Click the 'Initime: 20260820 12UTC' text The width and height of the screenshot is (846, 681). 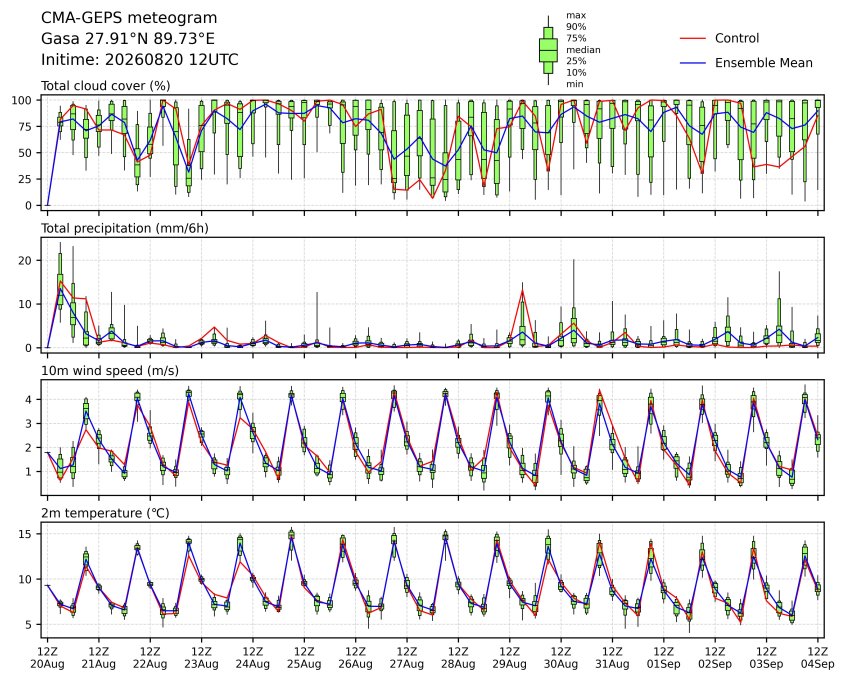(140, 59)
